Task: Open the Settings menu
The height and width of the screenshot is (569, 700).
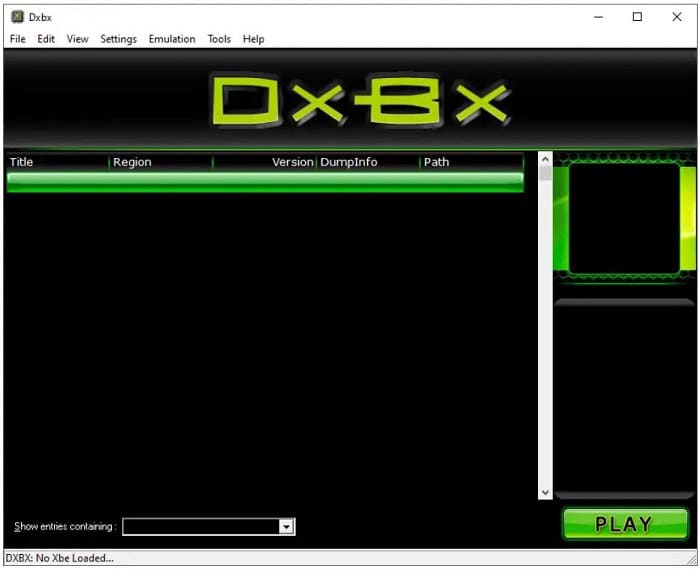Action: [118, 39]
